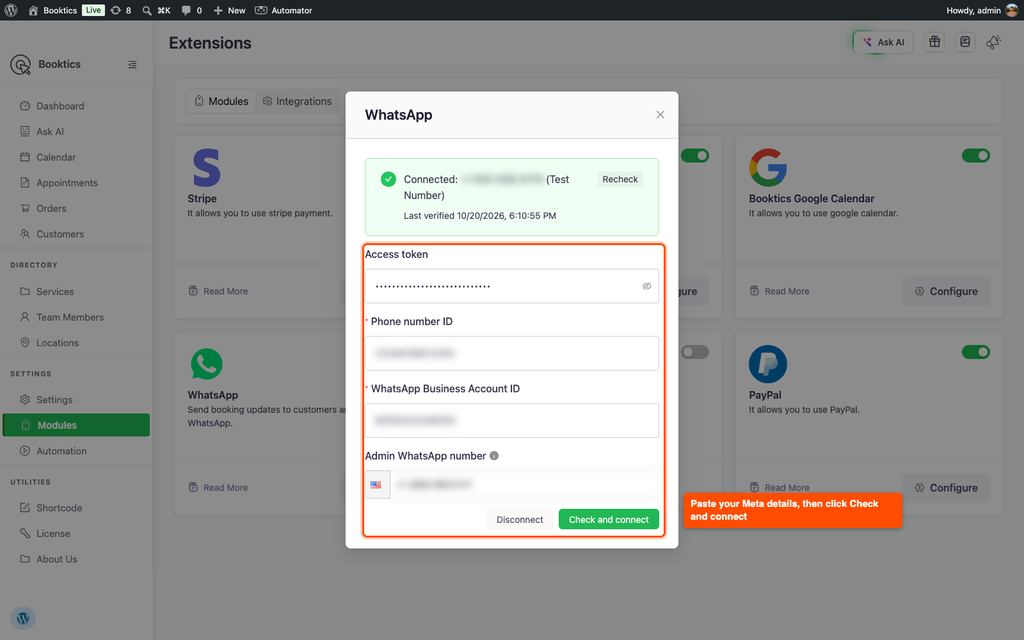This screenshot has height=640, width=1024.
Task: Click Read More on the Stripe card
Action: coord(218,291)
